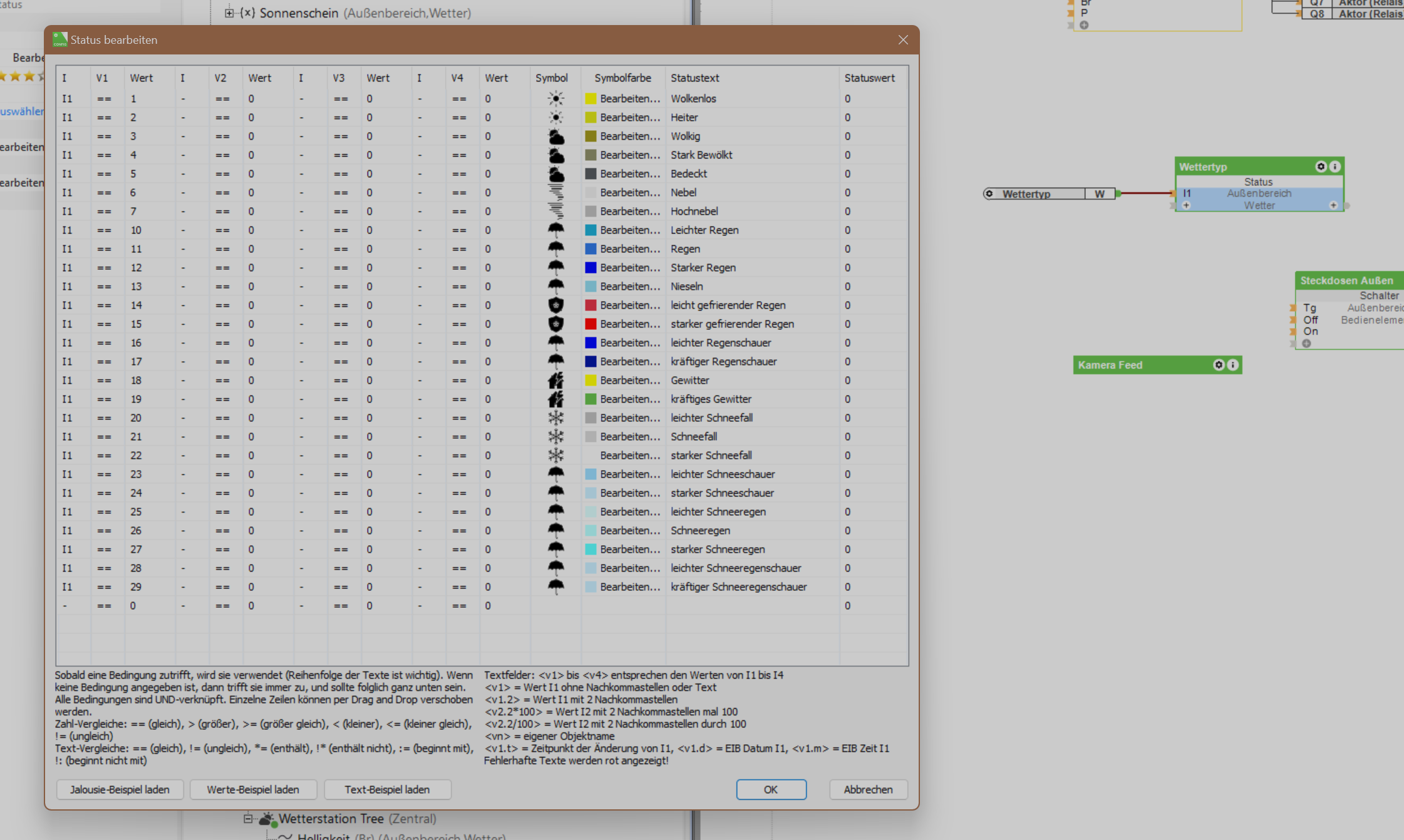
Task: Click the sun symbol in the Wolkenlos row
Action: tap(555, 98)
